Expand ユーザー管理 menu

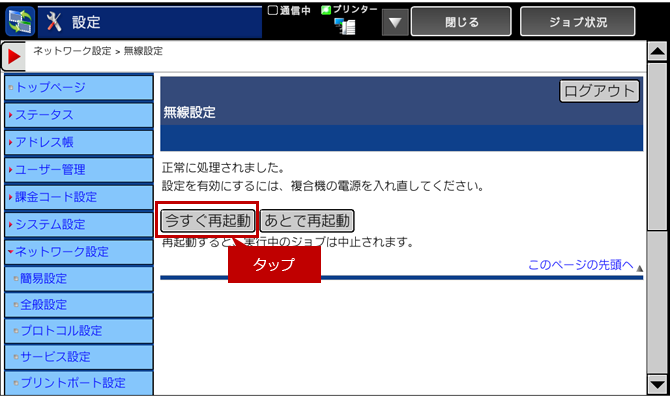point(79,170)
